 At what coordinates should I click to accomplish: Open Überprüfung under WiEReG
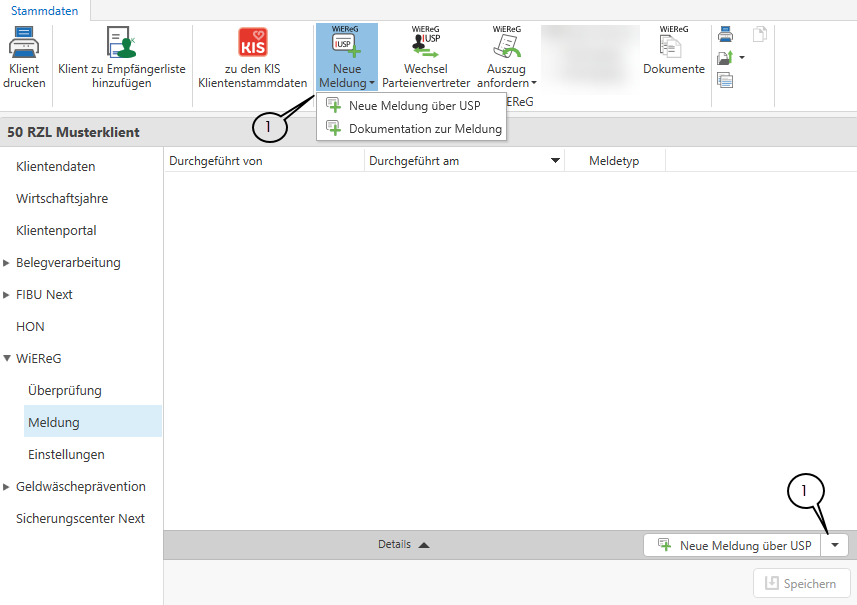point(65,390)
